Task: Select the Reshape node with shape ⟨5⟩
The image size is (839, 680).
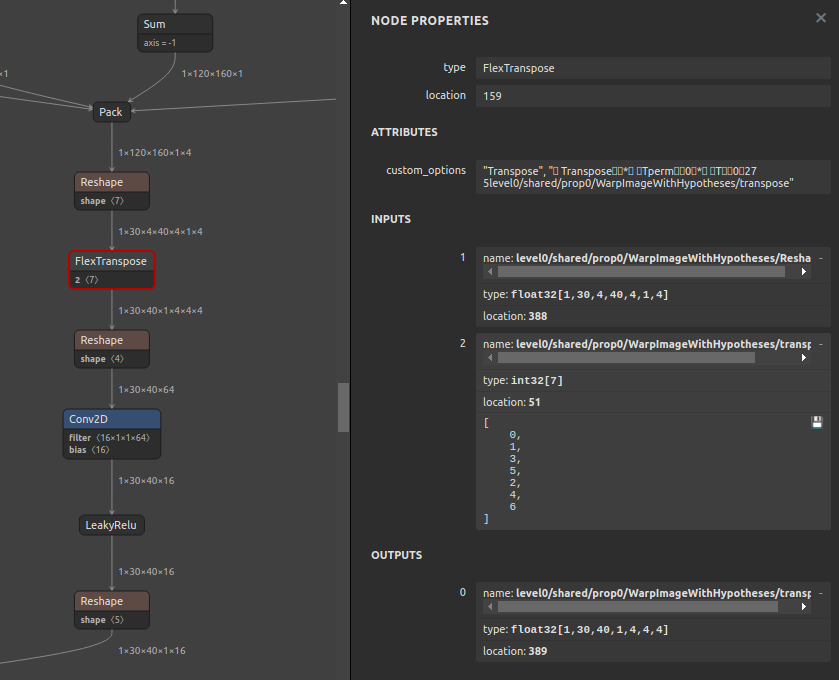Action: [x=111, y=600]
